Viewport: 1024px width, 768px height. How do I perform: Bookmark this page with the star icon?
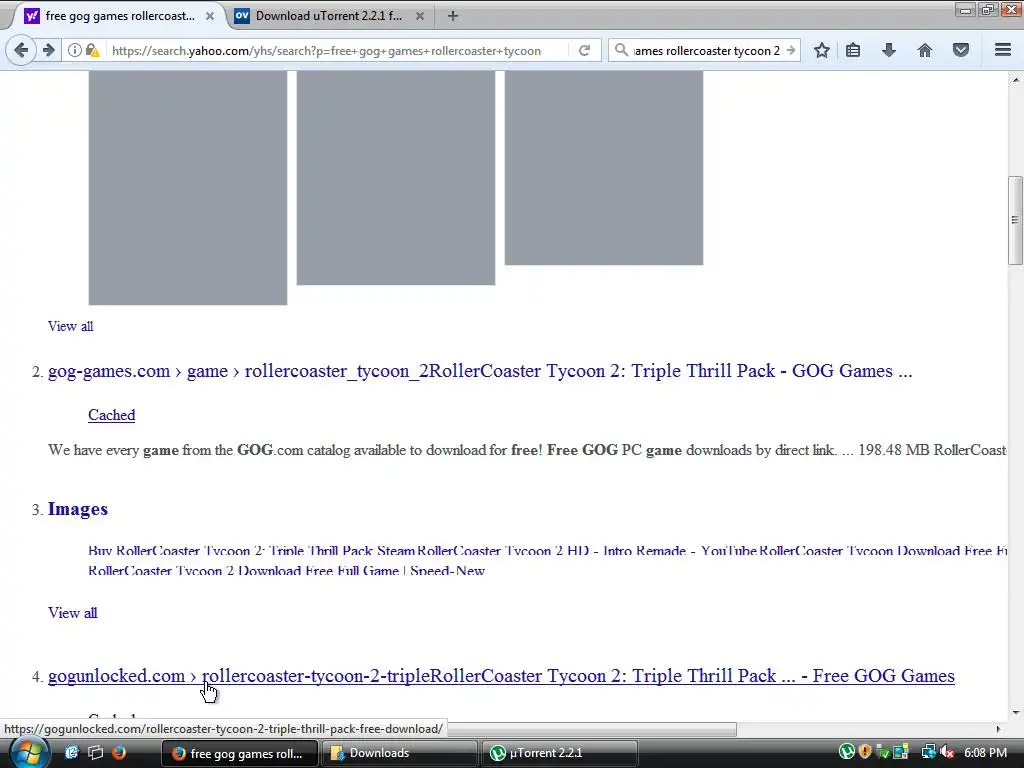[822, 50]
